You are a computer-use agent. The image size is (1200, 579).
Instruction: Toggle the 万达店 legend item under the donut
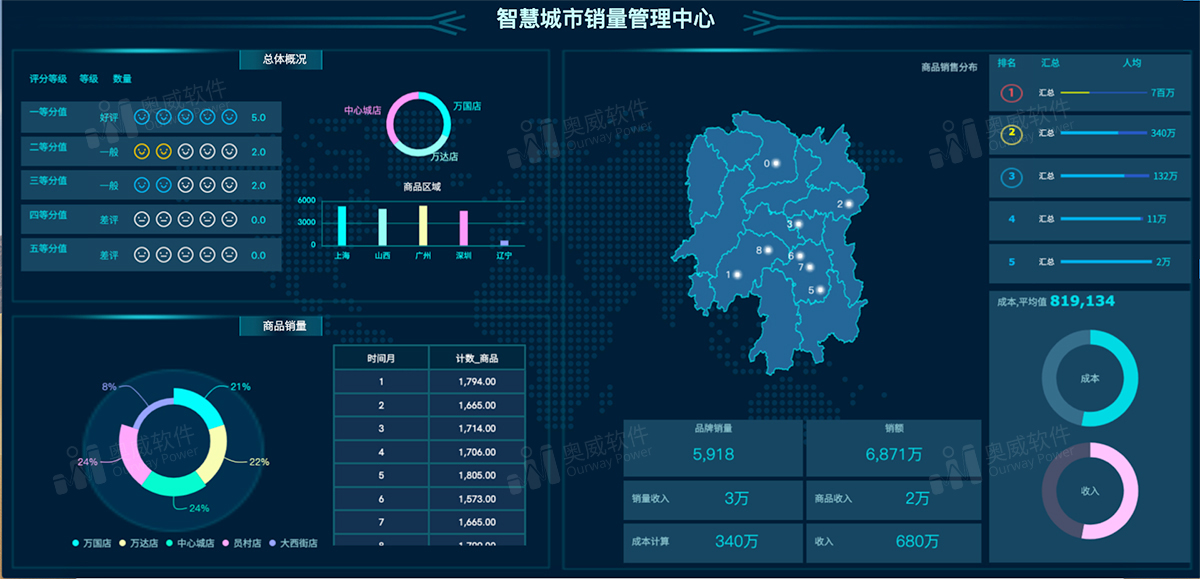pos(138,543)
